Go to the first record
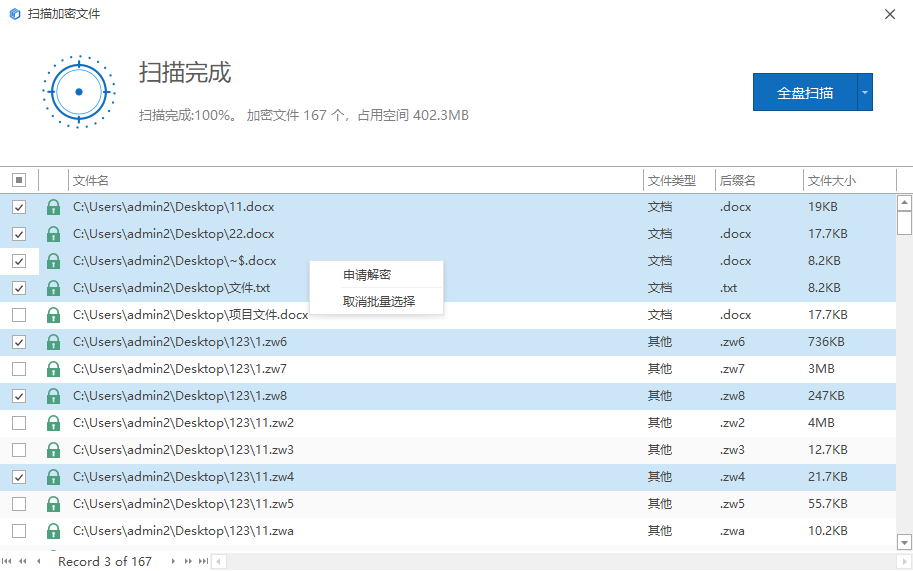This screenshot has height=571, width=913. (x=6, y=561)
